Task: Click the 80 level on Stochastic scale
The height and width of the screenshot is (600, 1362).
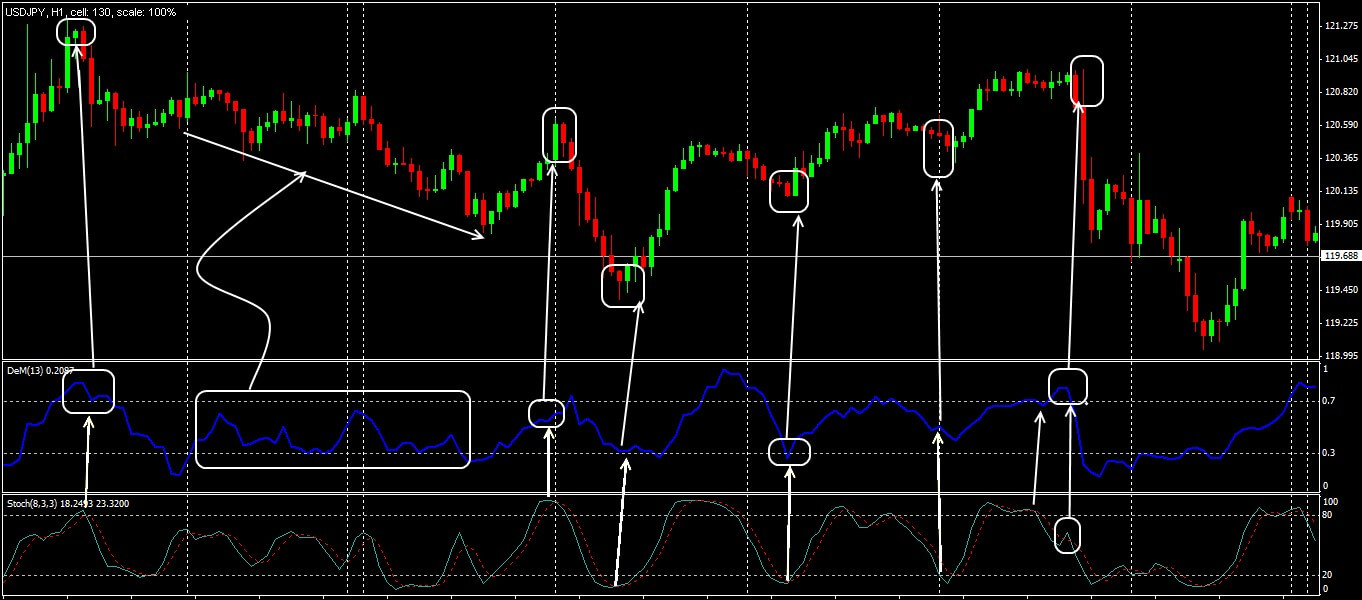Action: click(x=1328, y=515)
